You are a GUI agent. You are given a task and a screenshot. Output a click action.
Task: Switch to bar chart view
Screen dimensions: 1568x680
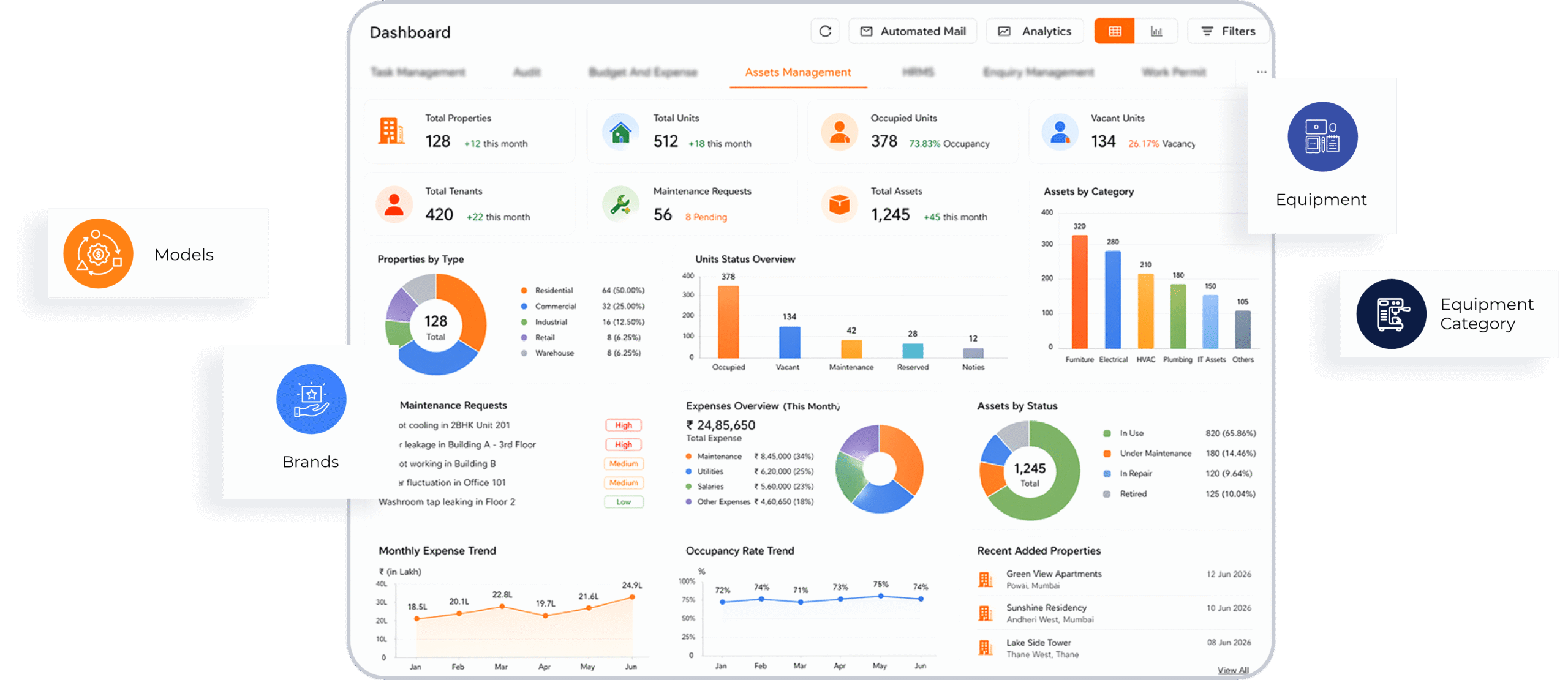(x=1156, y=31)
